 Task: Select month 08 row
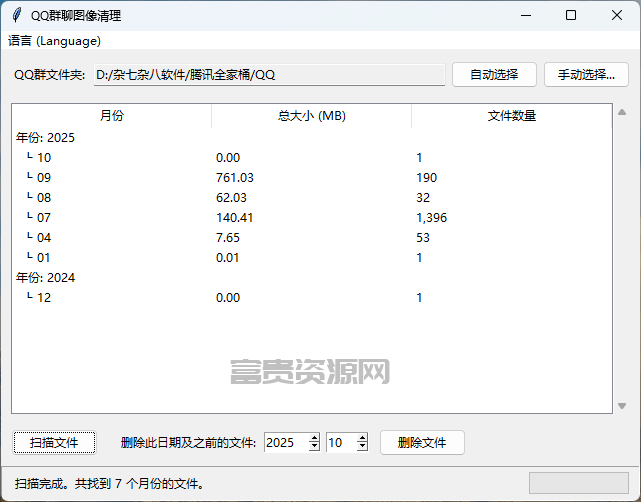pos(312,198)
